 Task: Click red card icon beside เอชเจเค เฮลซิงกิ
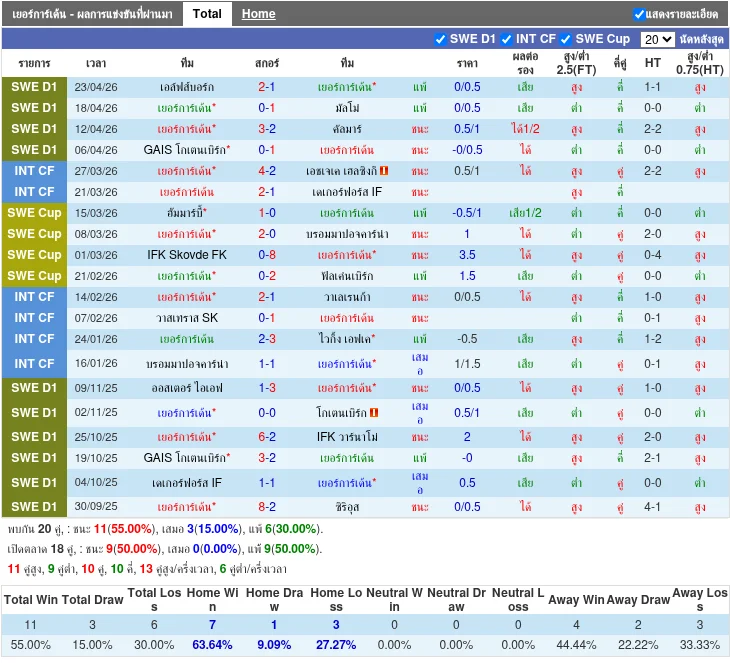click(x=384, y=171)
